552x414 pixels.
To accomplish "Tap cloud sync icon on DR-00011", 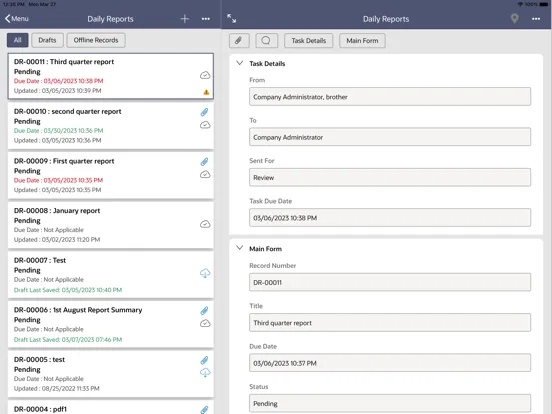I will [205, 75].
